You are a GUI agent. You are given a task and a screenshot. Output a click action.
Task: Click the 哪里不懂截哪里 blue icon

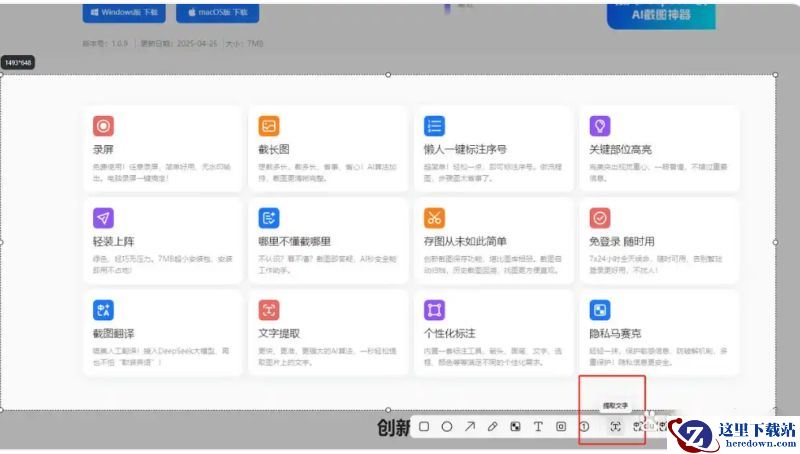click(269, 218)
